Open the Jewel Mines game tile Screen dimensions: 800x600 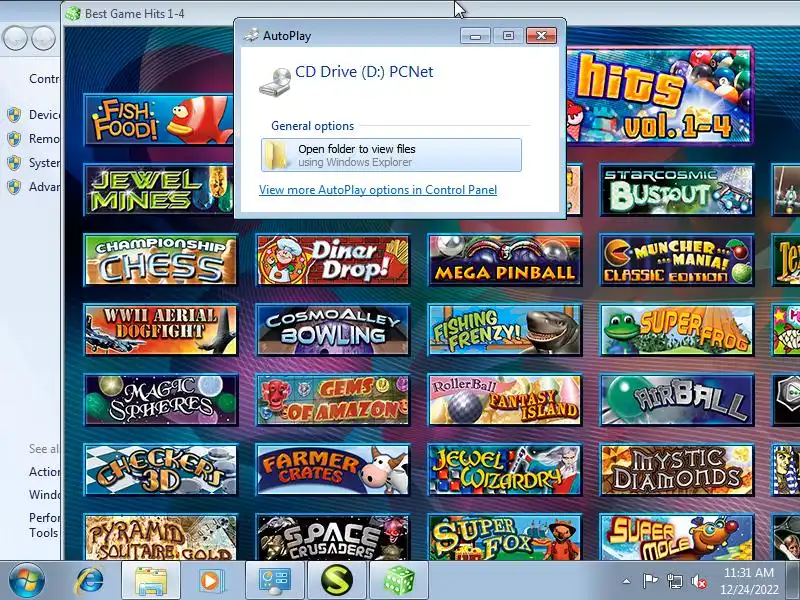pyautogui.click(x=158, y=190)
